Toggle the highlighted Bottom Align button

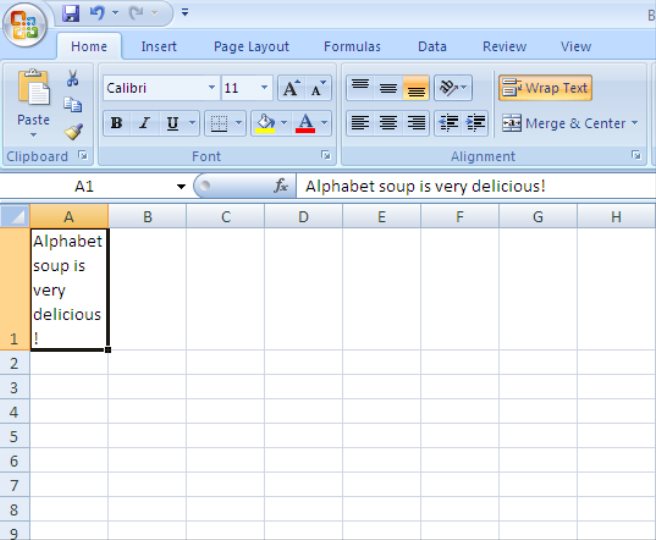[x=416, y=88]
